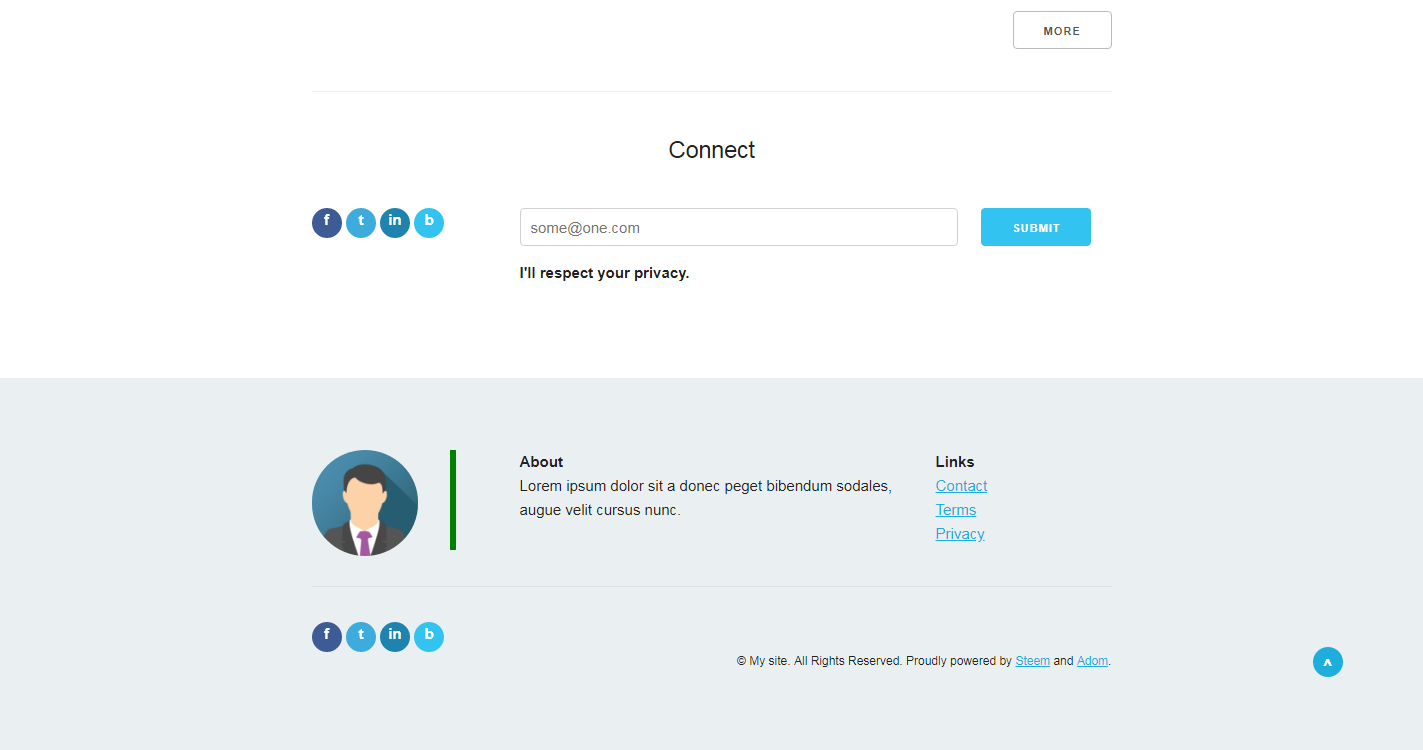Screen dimensions: 1423x750
Task: Follow the Steem link in footer
Action: (1033, 661)
